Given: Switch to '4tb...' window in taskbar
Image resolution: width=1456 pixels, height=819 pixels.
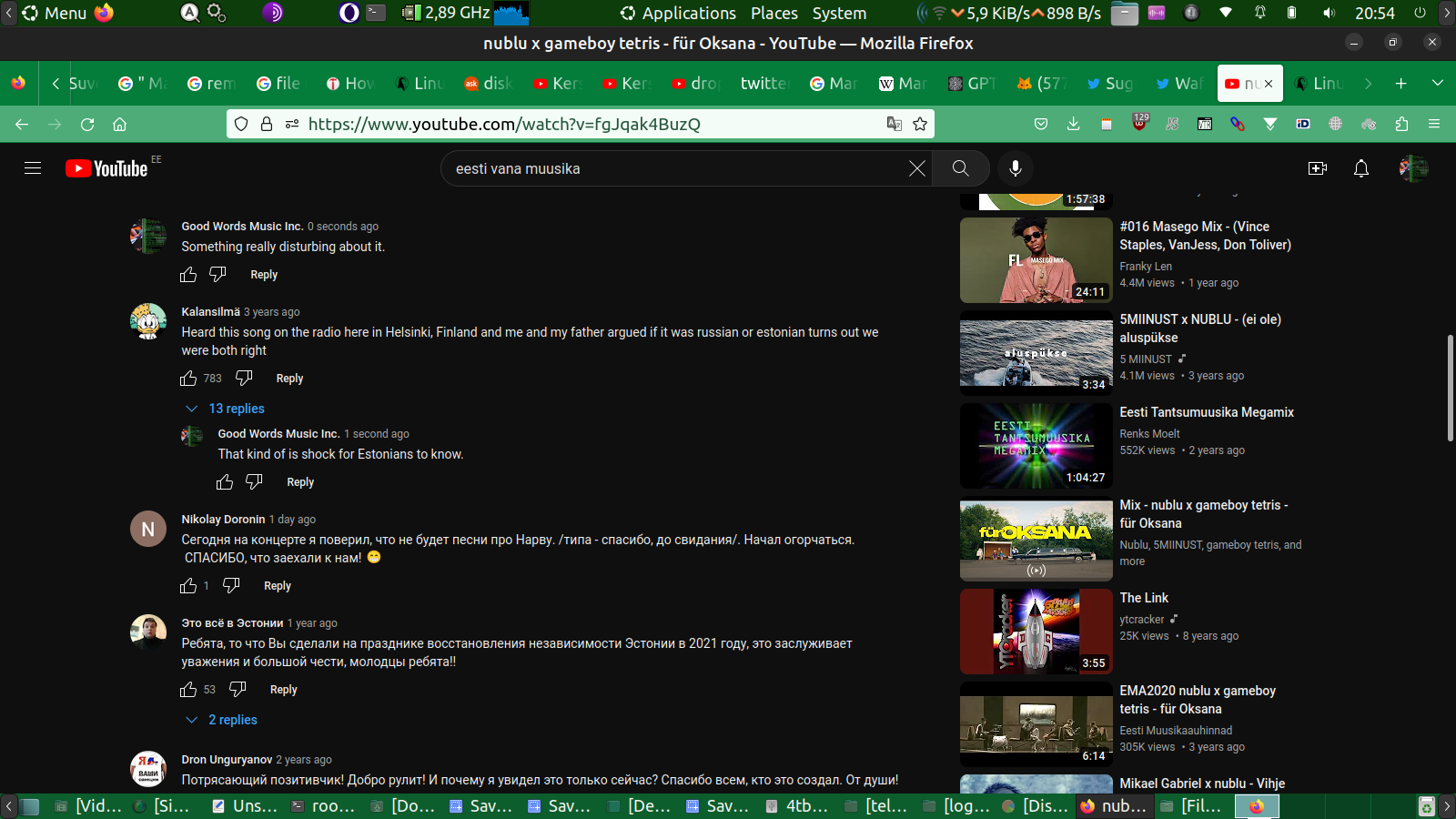Looking at the screenshot, I should (x=798, y=806).
